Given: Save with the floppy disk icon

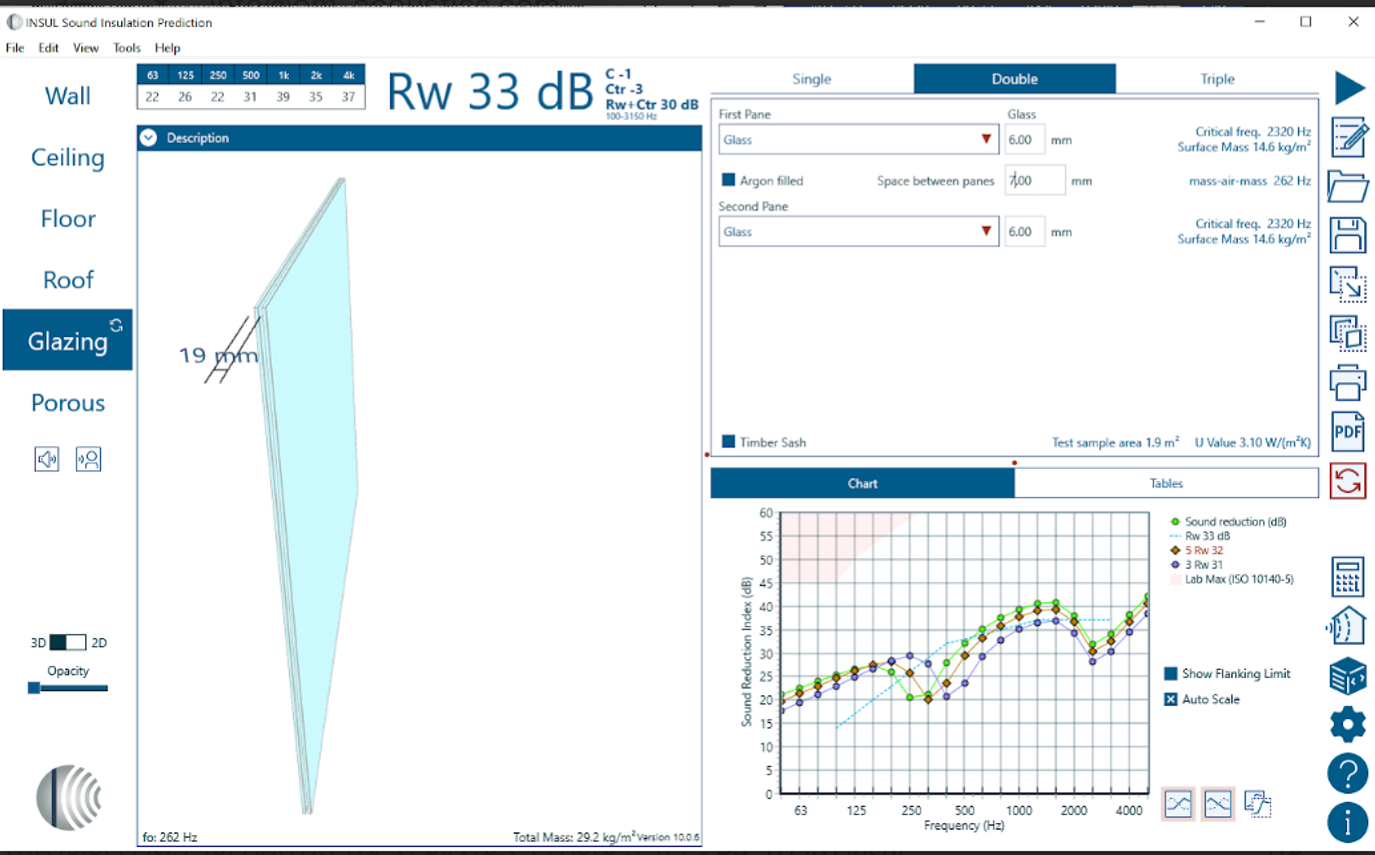Looking at the screenshot, I should (x=1348, y=235).
